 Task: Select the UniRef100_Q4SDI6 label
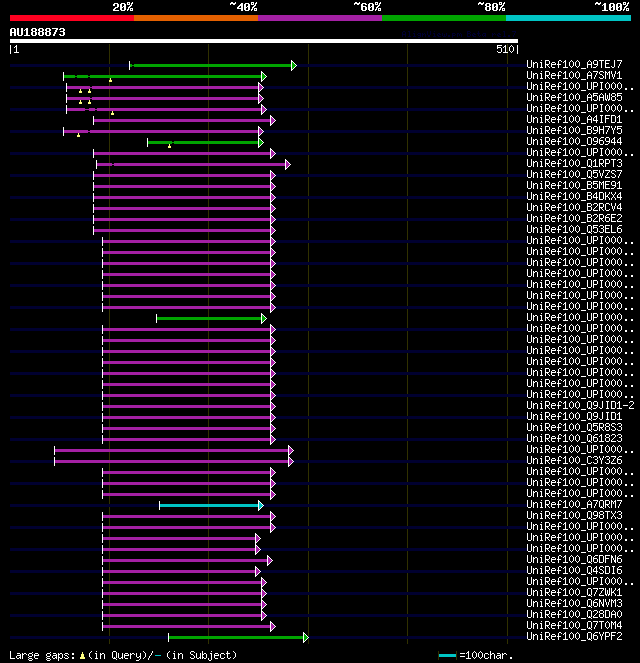coord(574,570)
